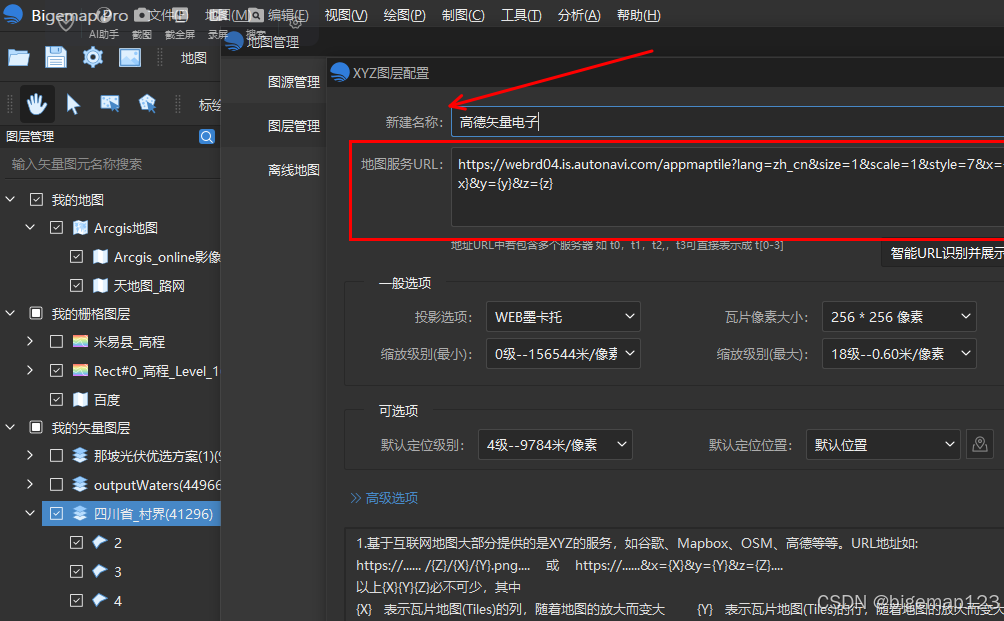Toggle the 我的栅格图层 checkbox
The image size is (1004, 621).
coord(36,313)
